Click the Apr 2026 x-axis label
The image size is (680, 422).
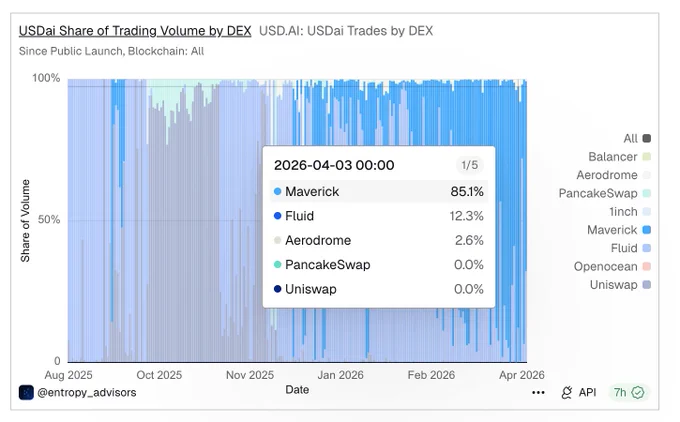point(522,375)
